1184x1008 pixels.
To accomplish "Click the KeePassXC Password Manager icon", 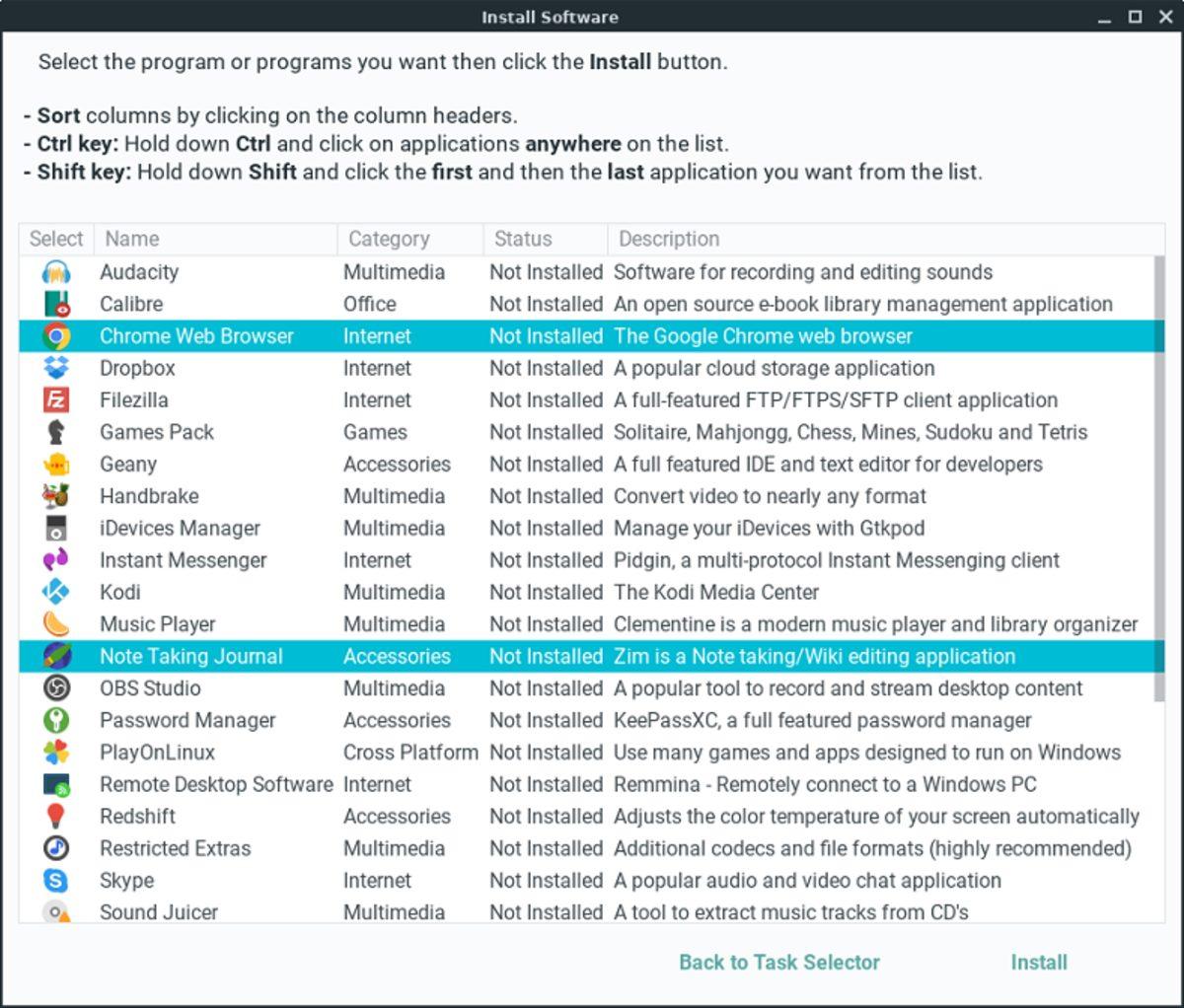I will click(x=54, y=720).
